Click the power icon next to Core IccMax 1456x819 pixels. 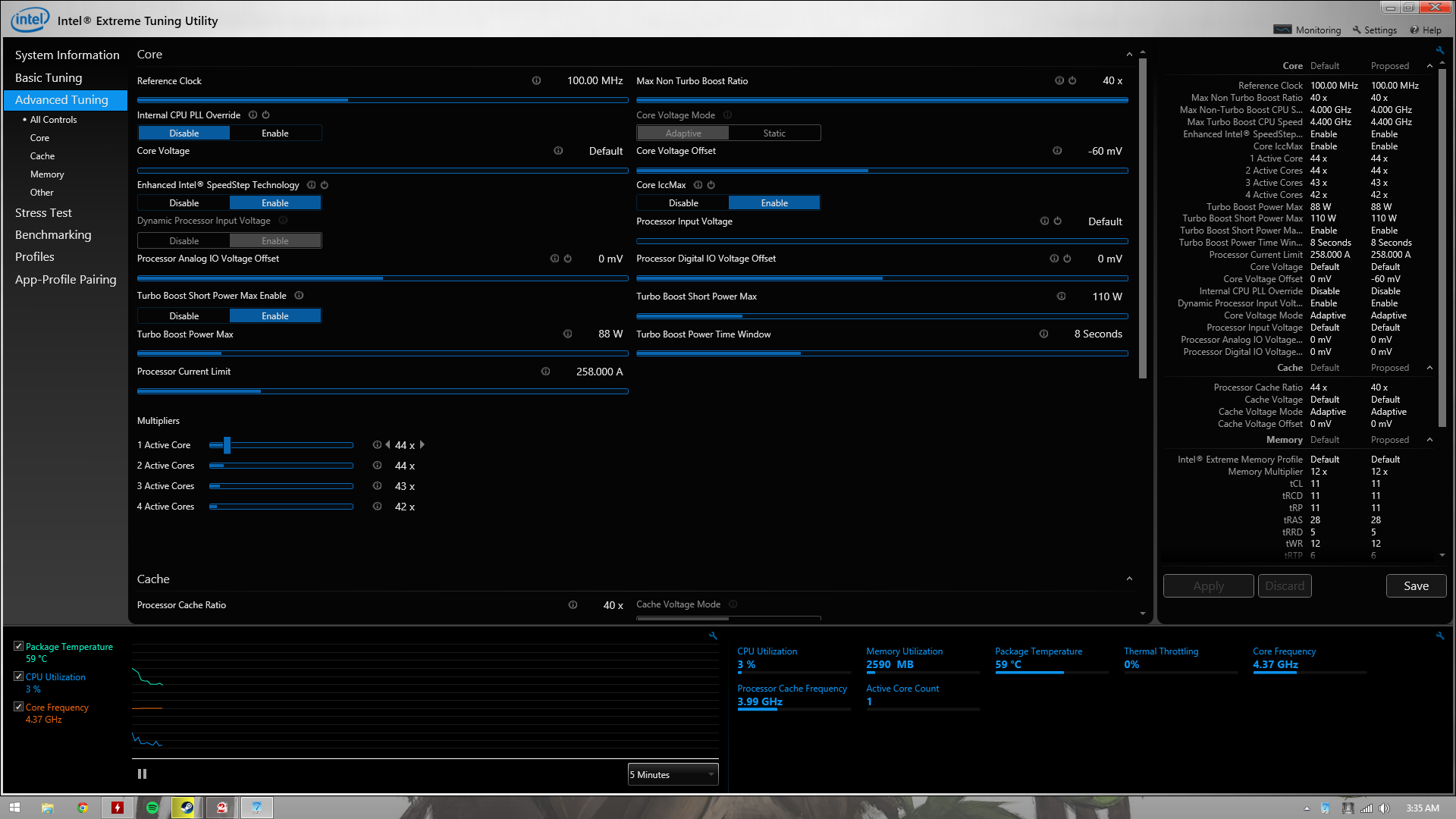(711, 185)
